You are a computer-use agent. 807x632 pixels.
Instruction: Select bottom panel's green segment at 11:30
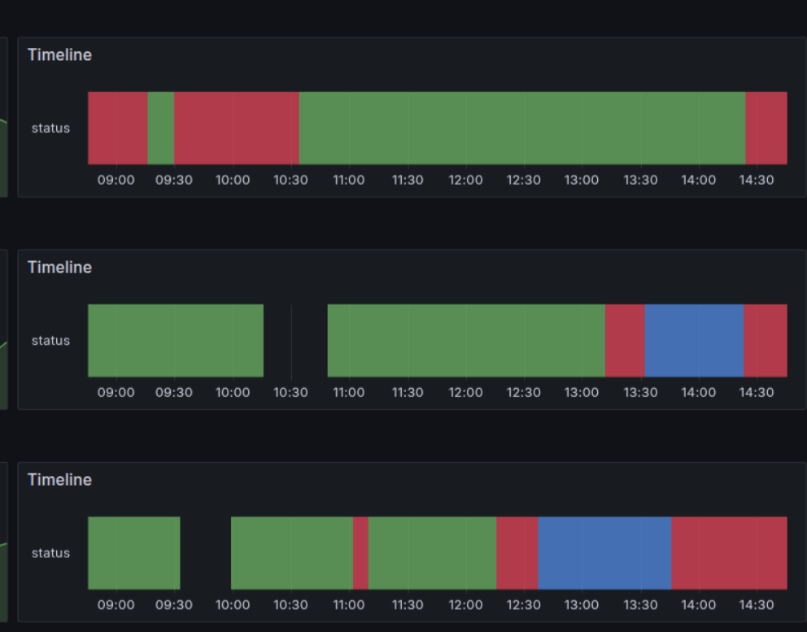coord(432,553)
